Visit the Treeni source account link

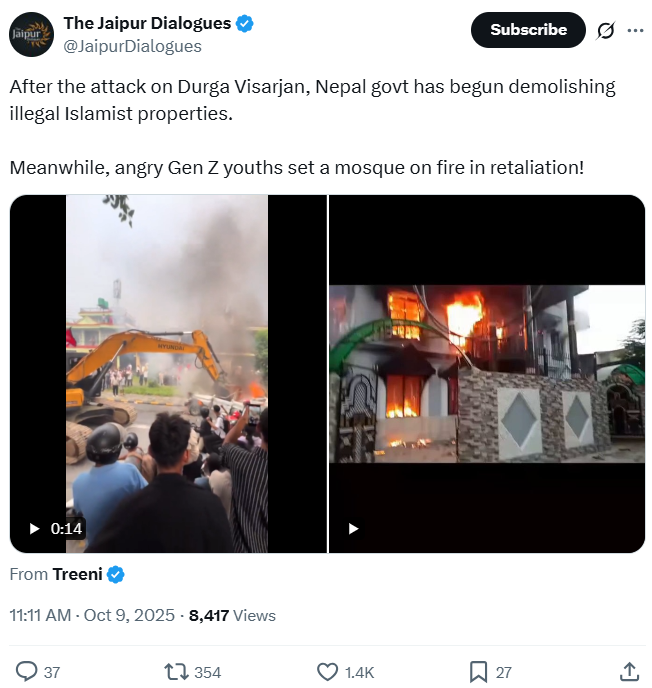point(78,575)
